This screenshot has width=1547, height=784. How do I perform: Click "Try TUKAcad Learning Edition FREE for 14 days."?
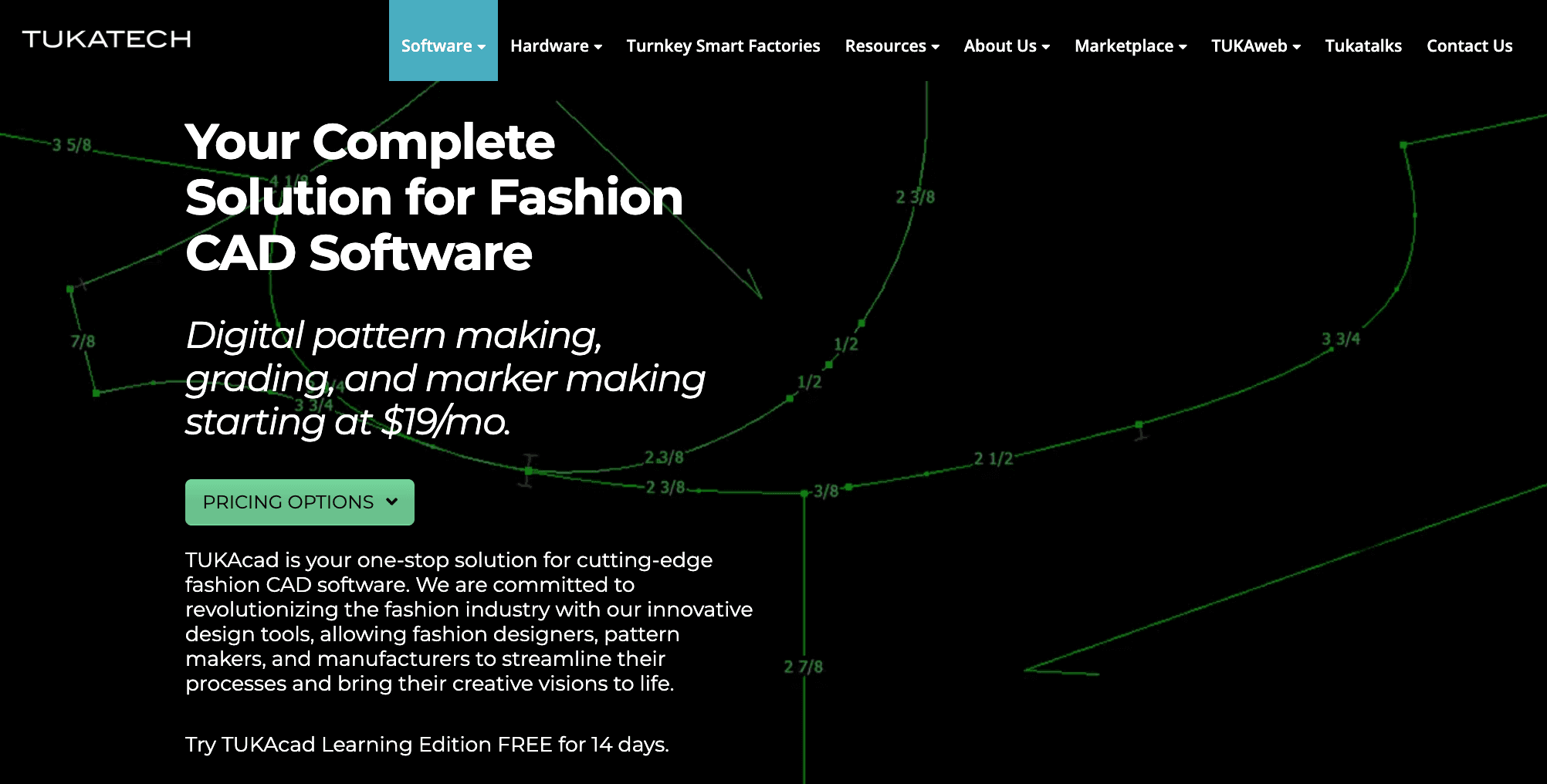point(427,745)
